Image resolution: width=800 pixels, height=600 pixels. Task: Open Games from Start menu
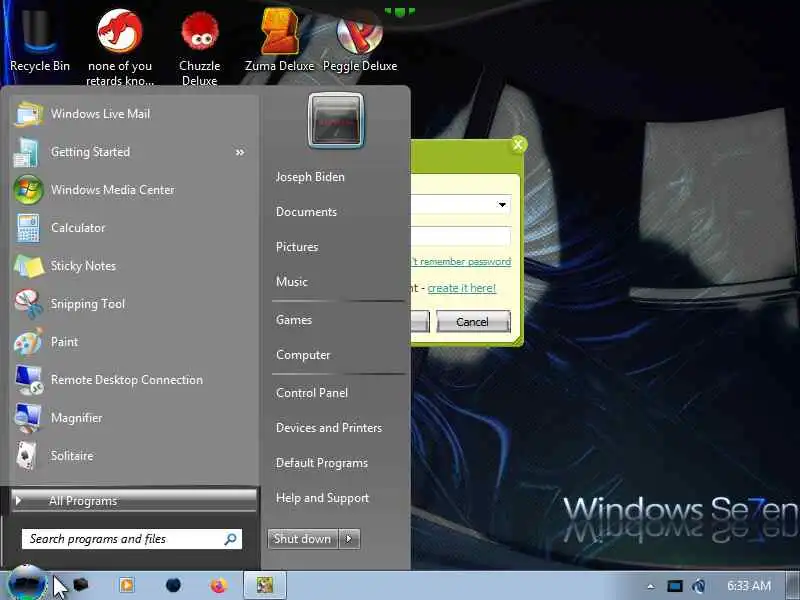tap(294, 320)
